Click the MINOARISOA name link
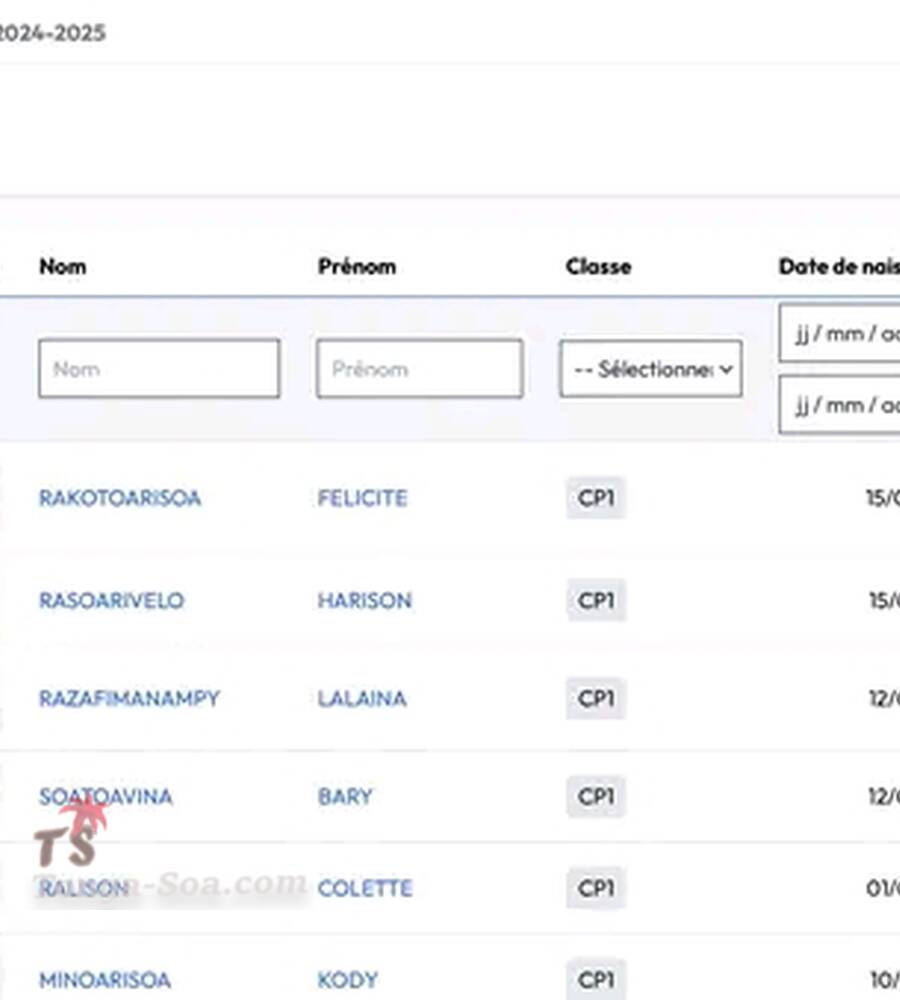The height and width of the screenshot is (1000, 900). click(x=104, y=980)
